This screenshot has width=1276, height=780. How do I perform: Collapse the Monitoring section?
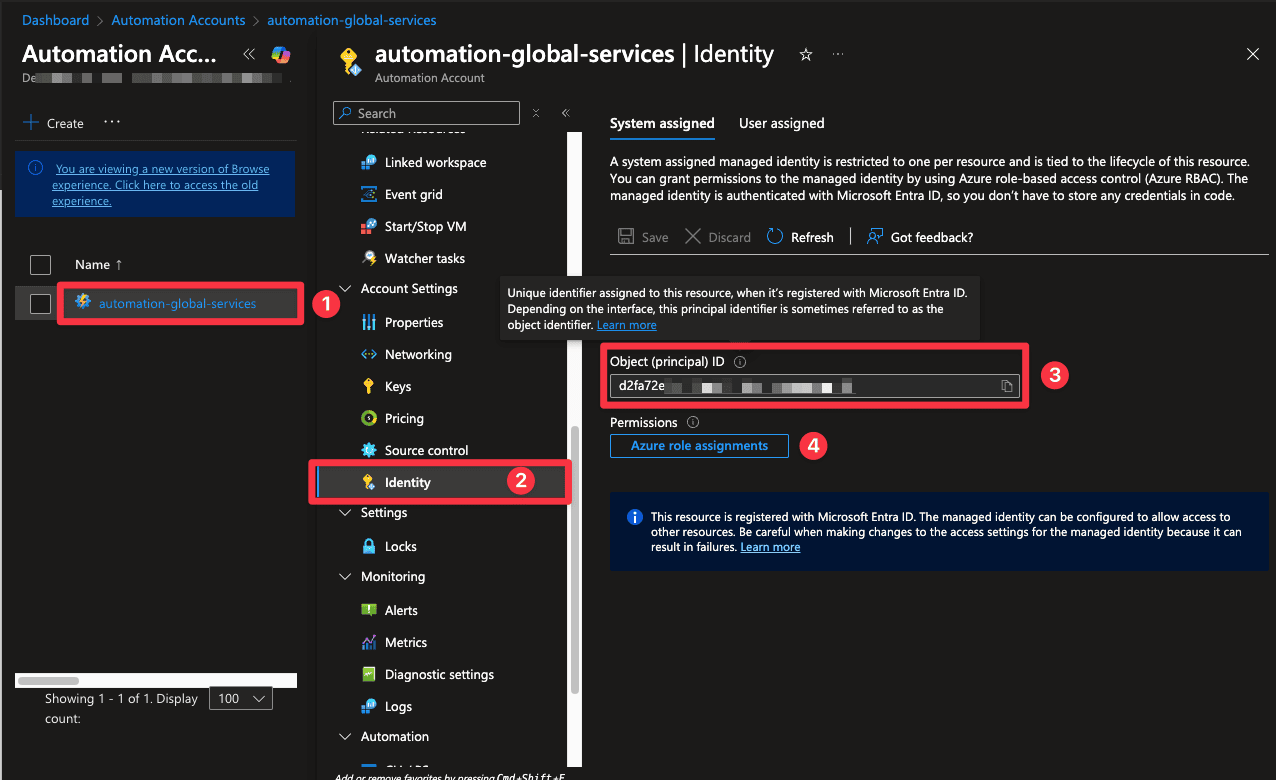(345, 577)
